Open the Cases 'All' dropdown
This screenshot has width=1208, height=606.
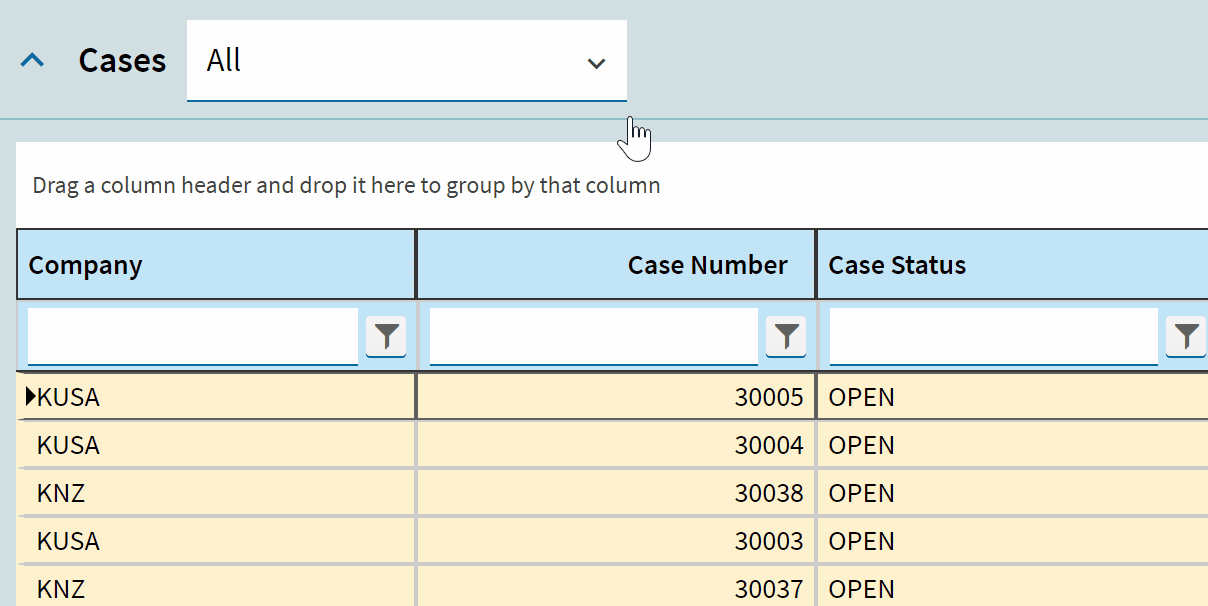(390, 61)
